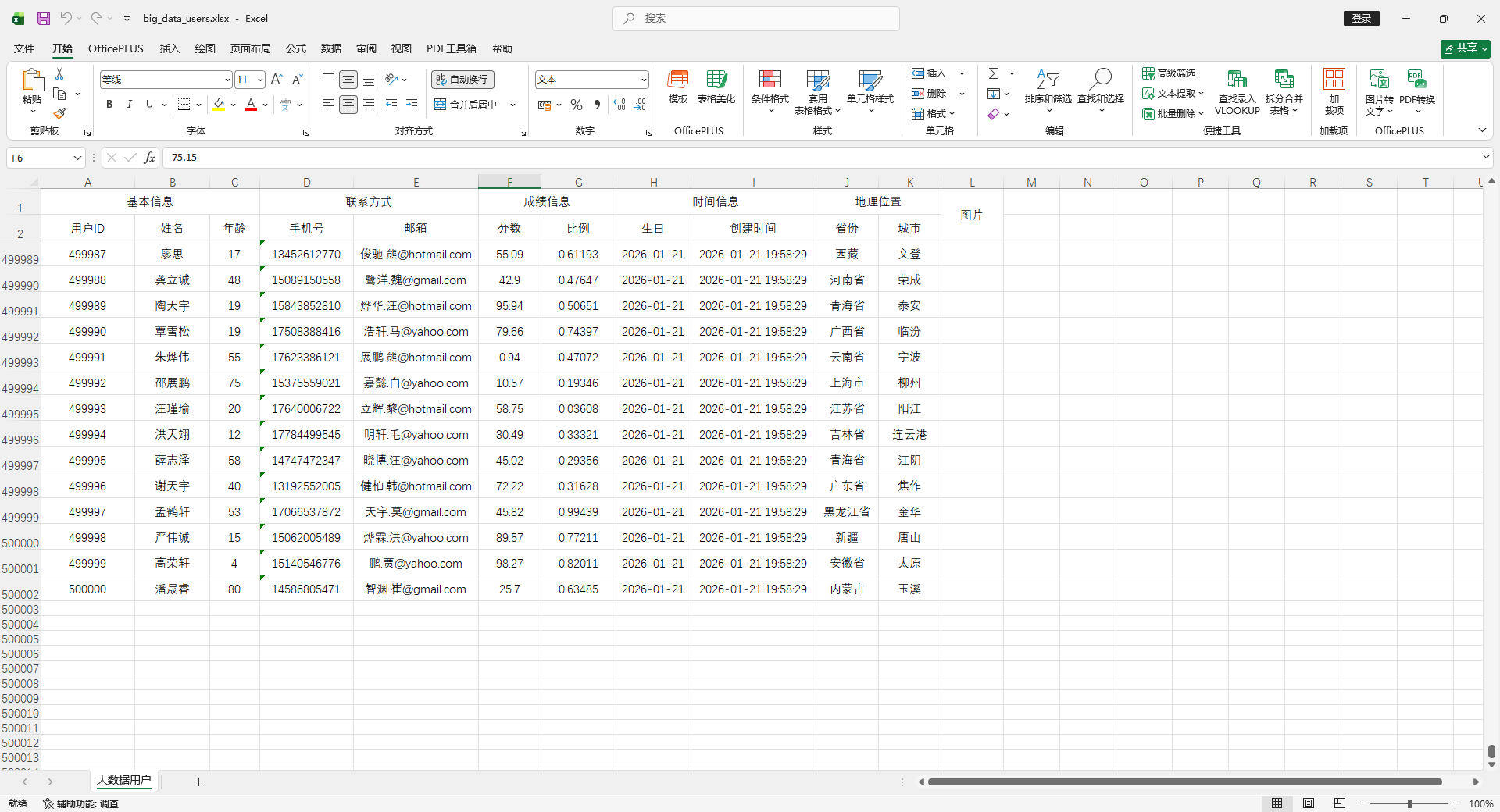Switch to the 公式 ribbon tab
This screenshot has width=1500, height=812.
[296, 48]
